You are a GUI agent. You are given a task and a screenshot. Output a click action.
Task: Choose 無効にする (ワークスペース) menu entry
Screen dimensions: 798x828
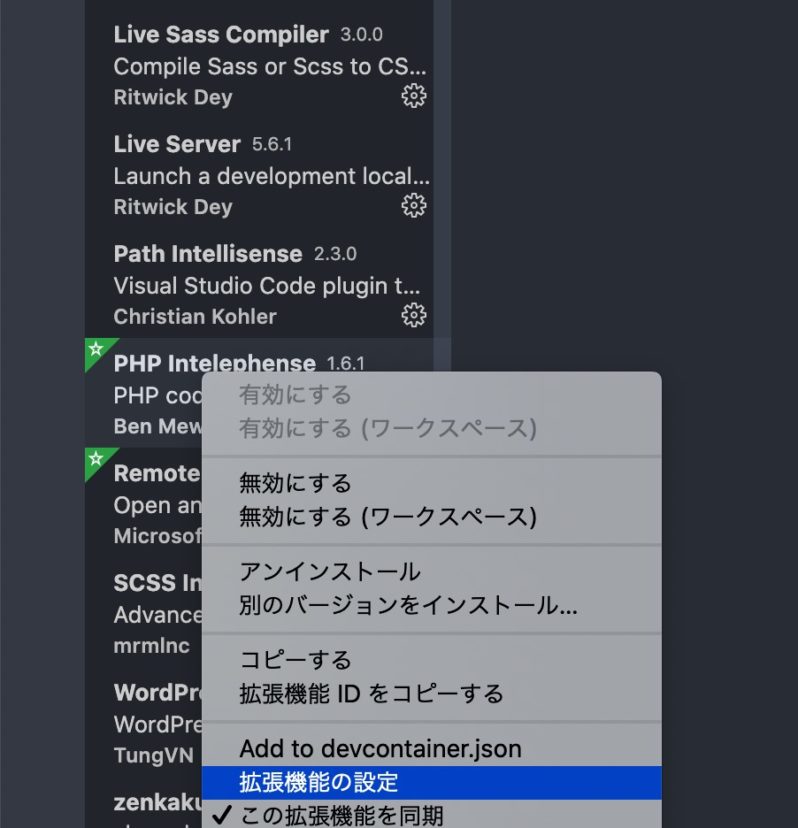tap(388, 516)
